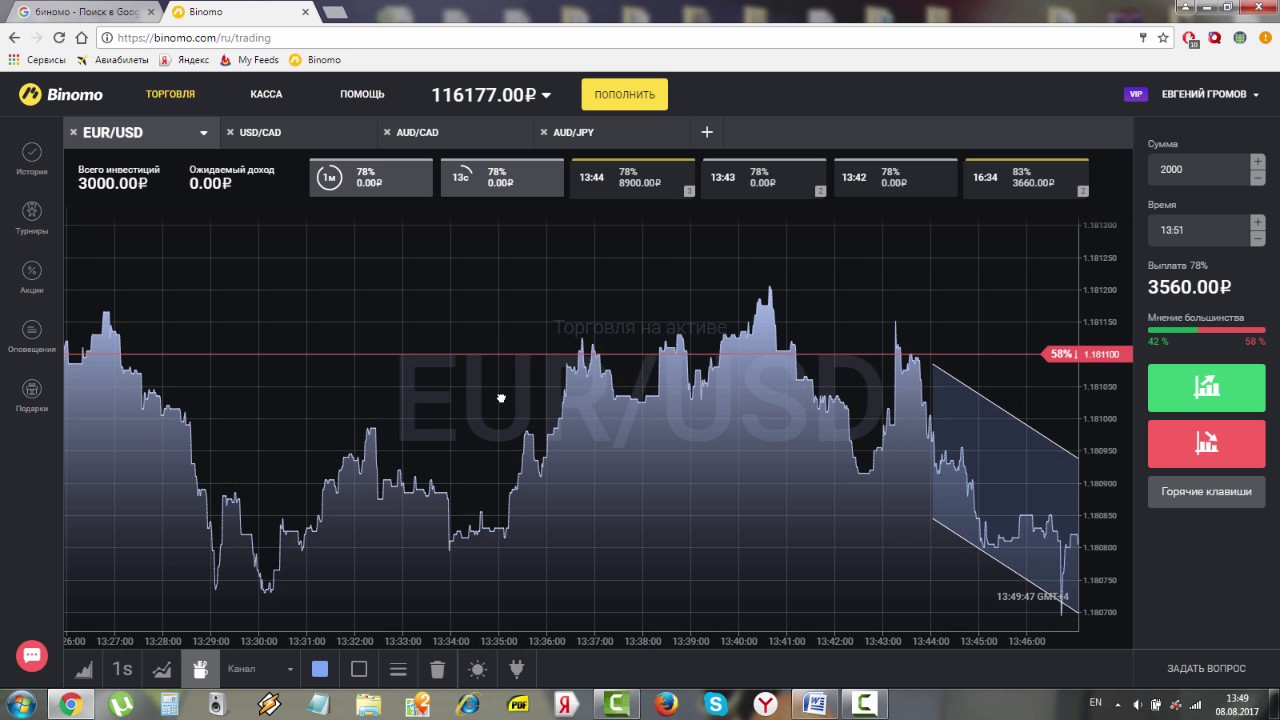Click the red down trade button
1280x720 pixels.
point(1206,443)
